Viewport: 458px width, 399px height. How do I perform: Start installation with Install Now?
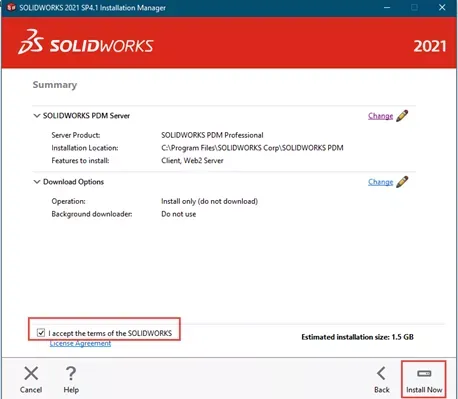[x=424, y=380]
